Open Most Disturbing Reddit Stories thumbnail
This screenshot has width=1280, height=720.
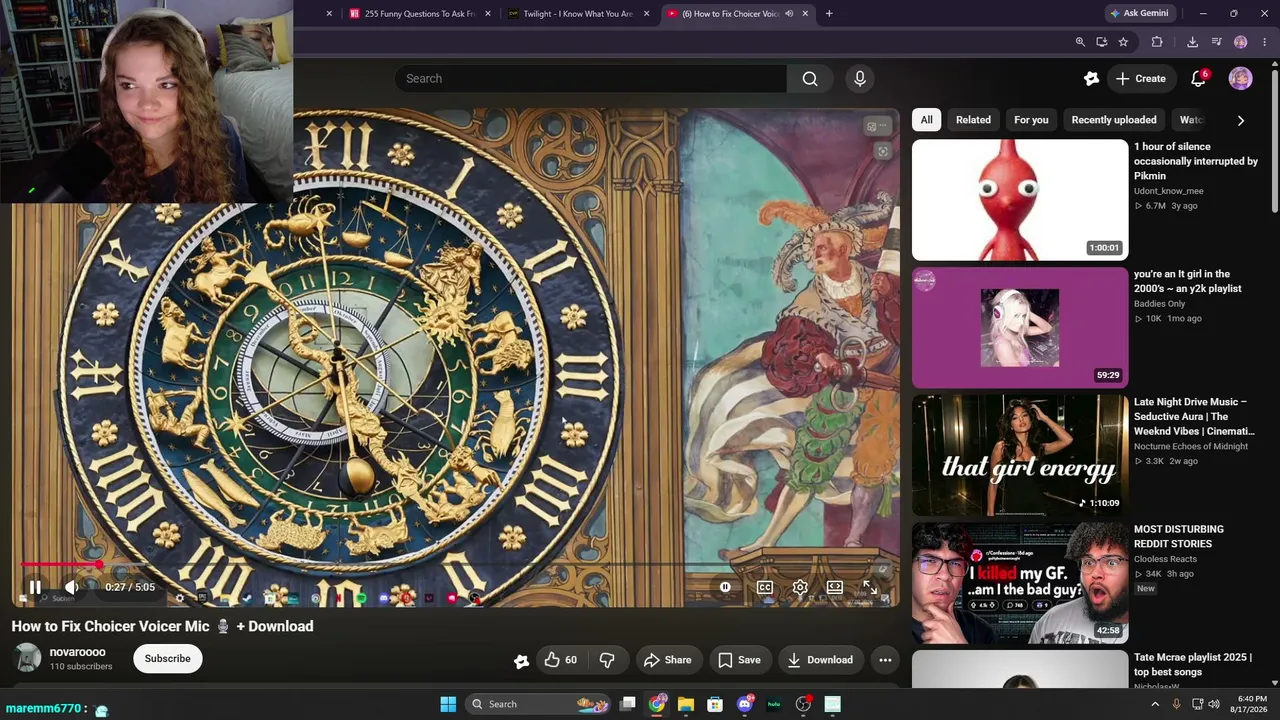[x=1020, y=583]
